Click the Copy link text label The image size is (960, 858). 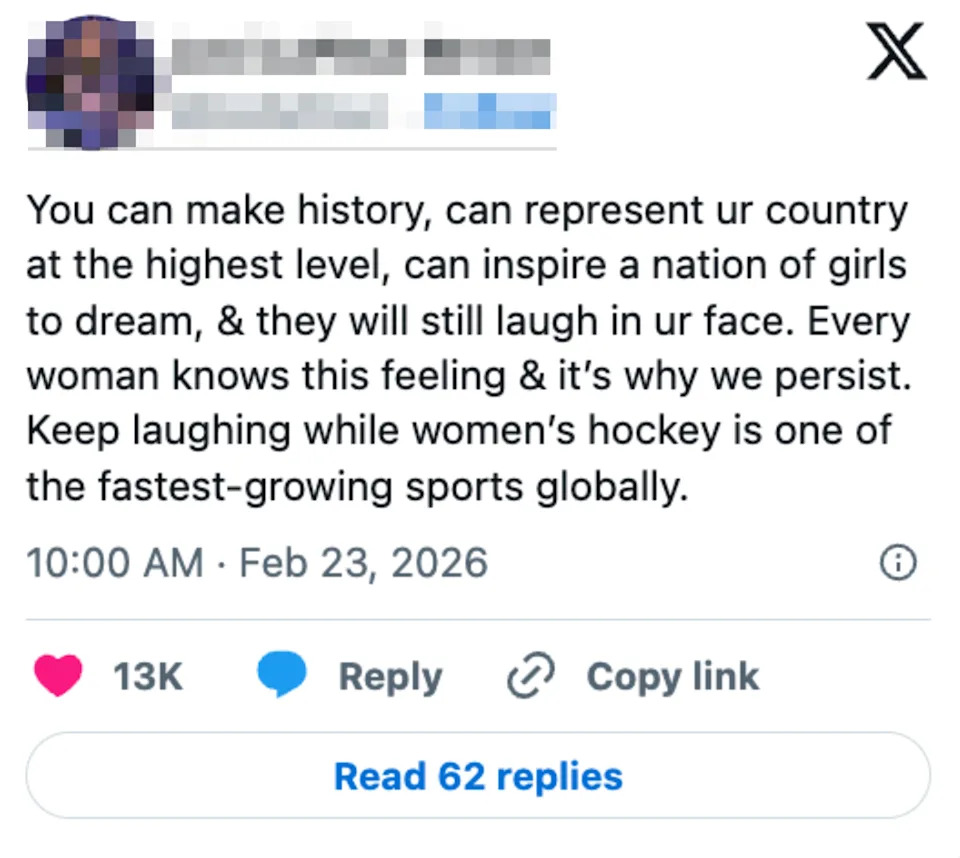coord(672,676)
